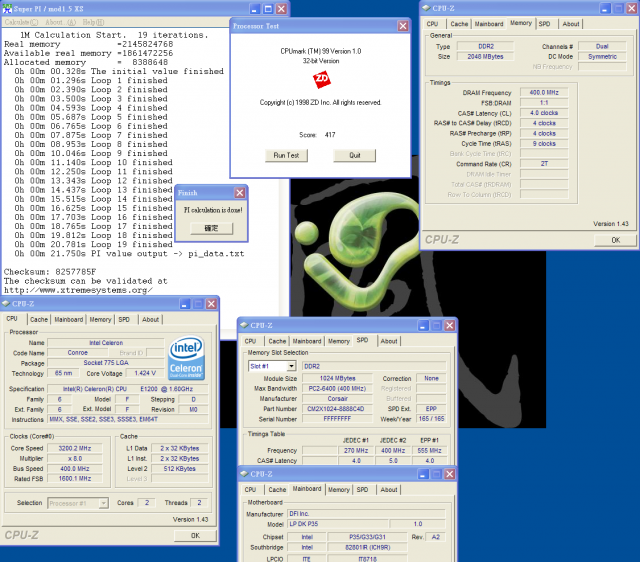
Task: Open SPD tab in CPU-Z Mainboard window
Action: [x=362, y=489]
